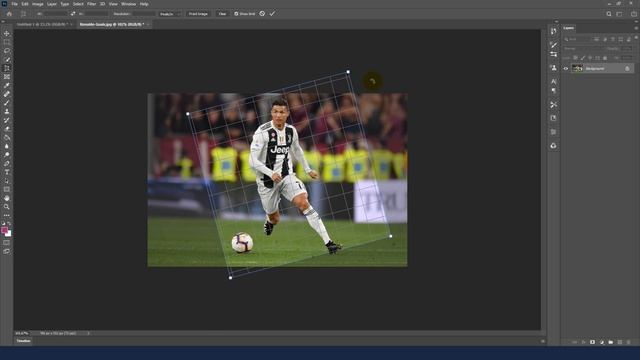Click the Clear button in options bar
This screenshot has height=360, width=640.
click(x=222, y=14)
